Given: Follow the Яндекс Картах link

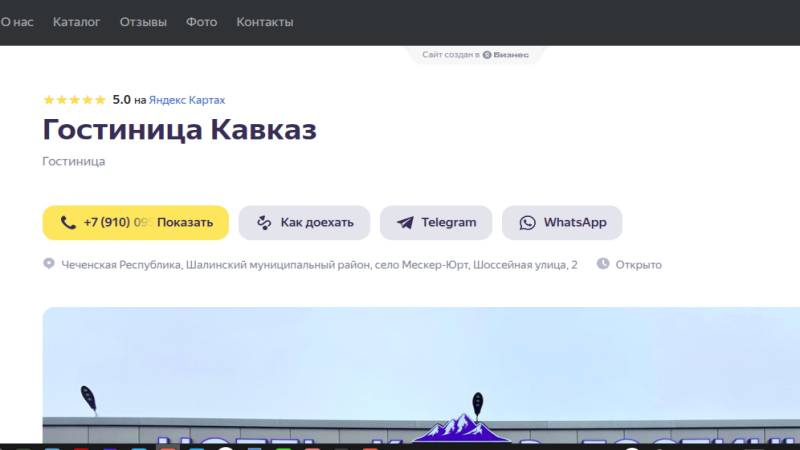Looking at the screenshot, I should point(187,100).
